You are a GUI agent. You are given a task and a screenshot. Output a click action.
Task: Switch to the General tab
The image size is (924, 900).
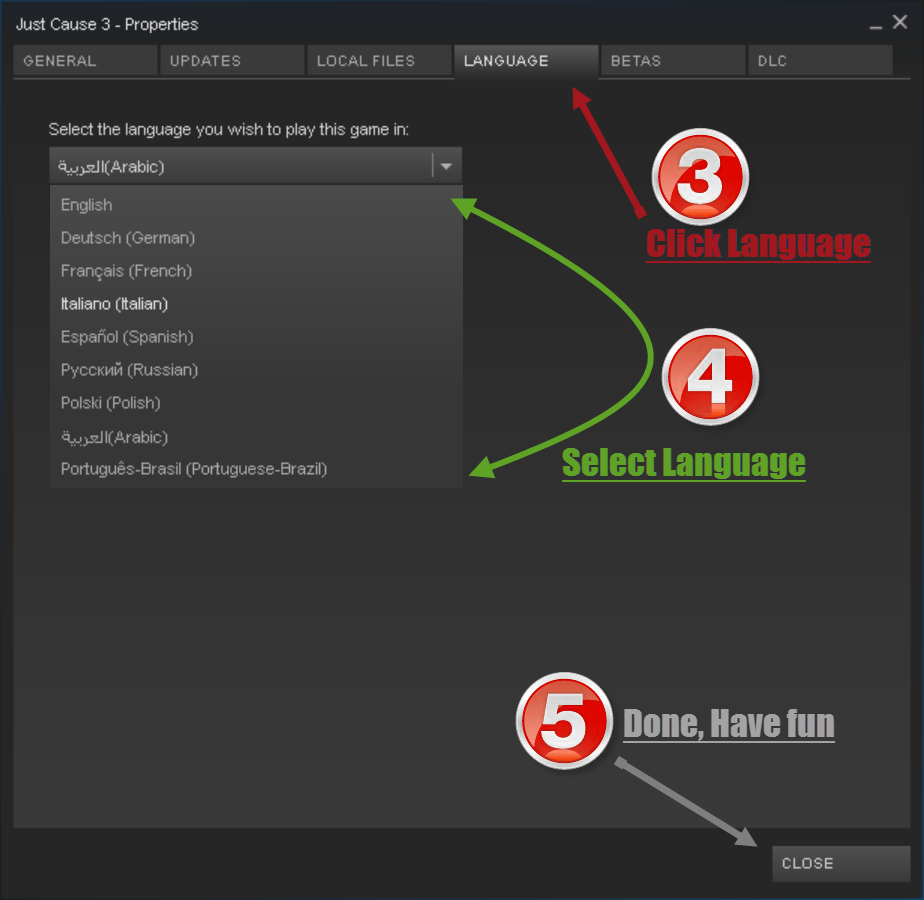click(x=85, y=61)
